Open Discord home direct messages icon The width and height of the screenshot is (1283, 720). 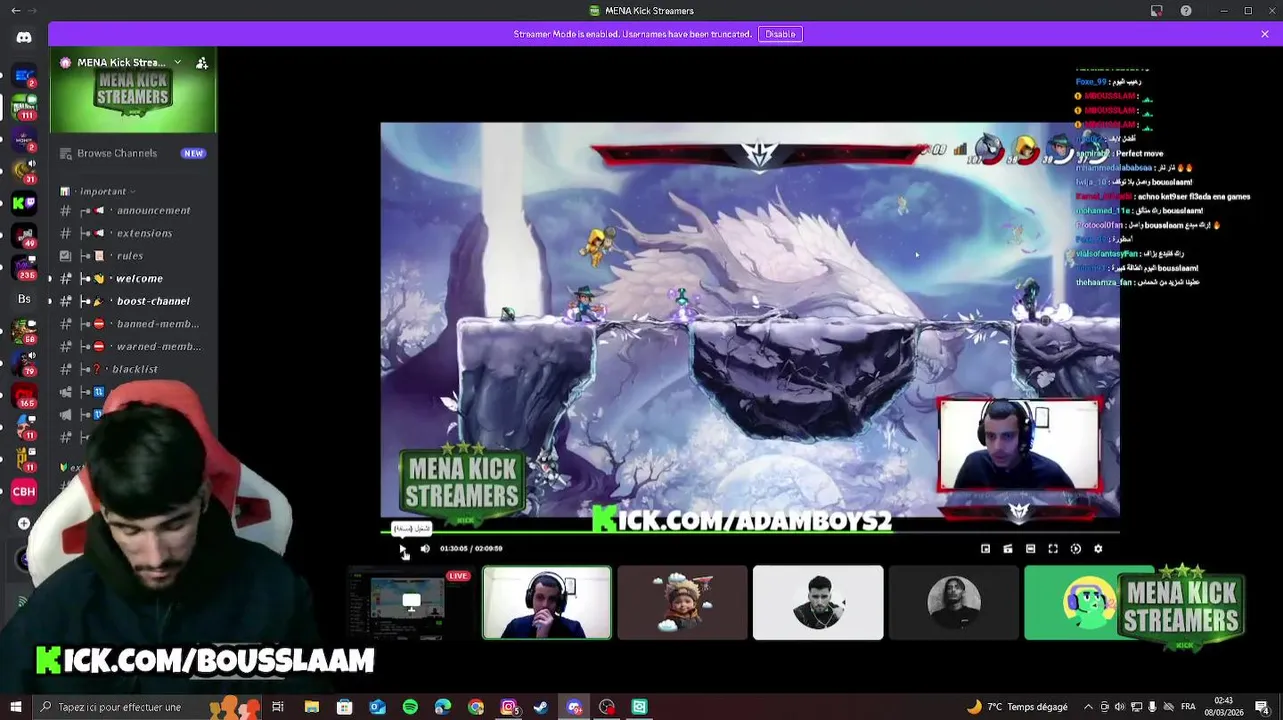tap(24, 37)
